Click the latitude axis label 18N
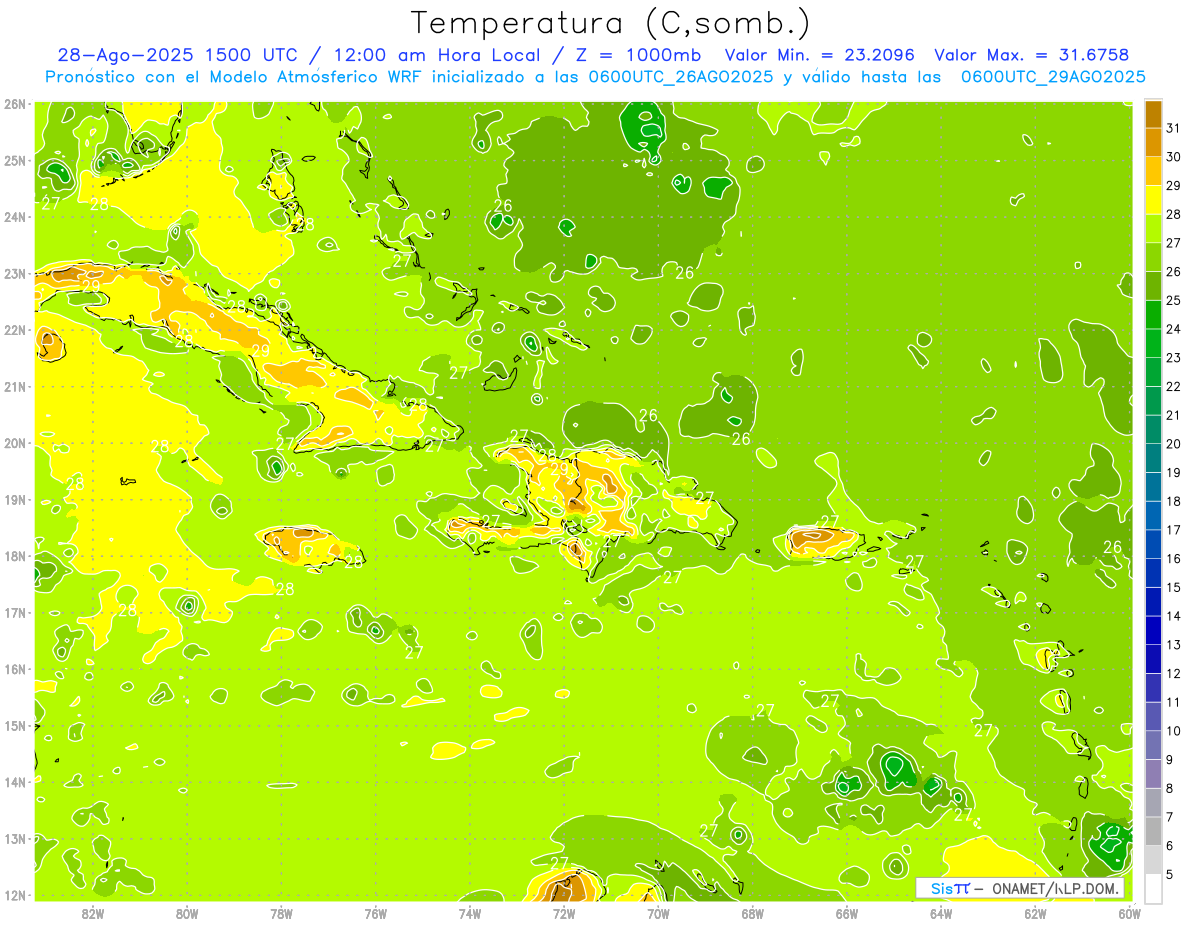This screenshot has width=1200, height=927. click(x=14, y=556)
